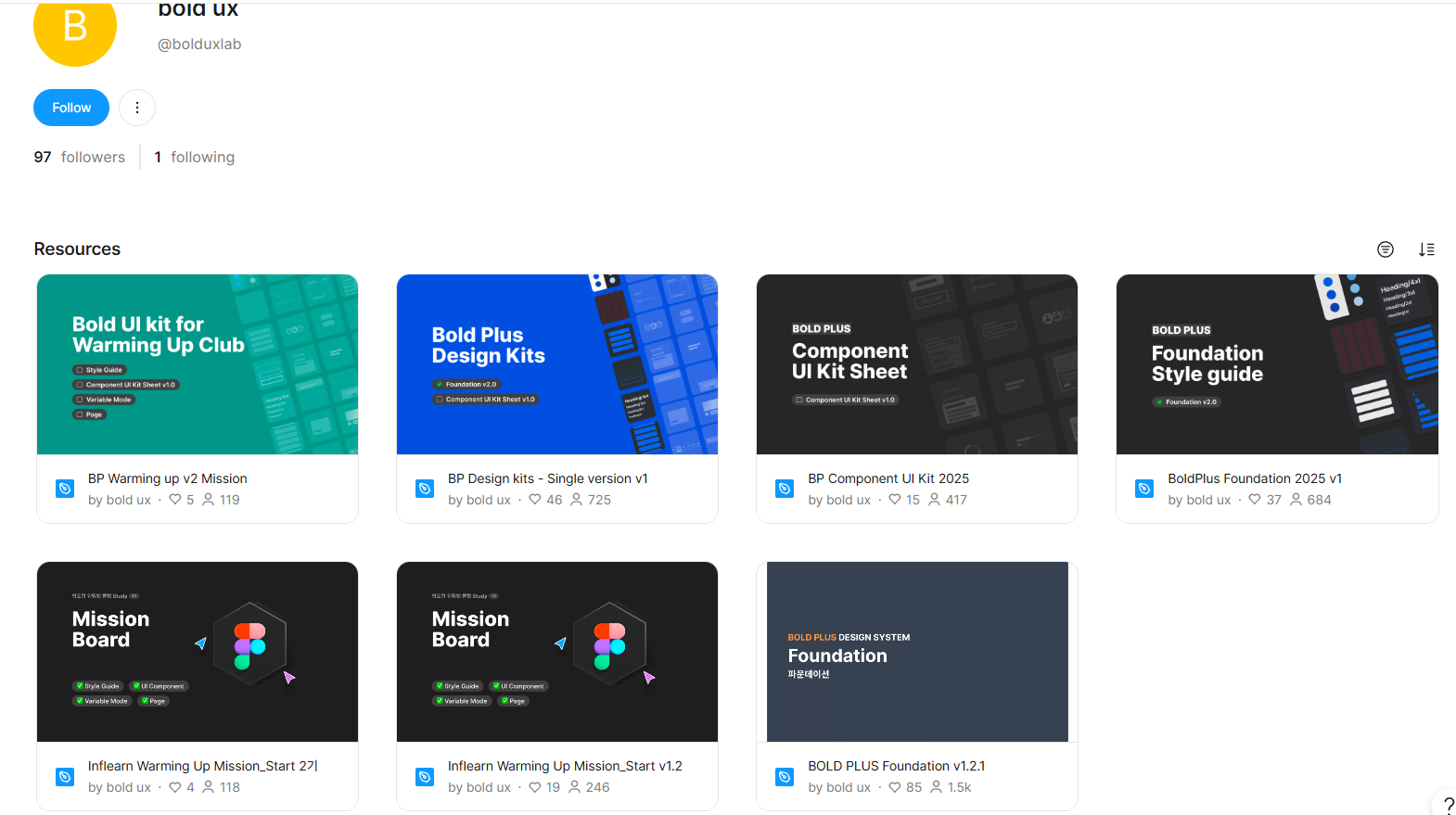Open BOLD PLUS Design System Foundation thumbnail
This screenshot has width=1456, height=815.
click(917, 652)
